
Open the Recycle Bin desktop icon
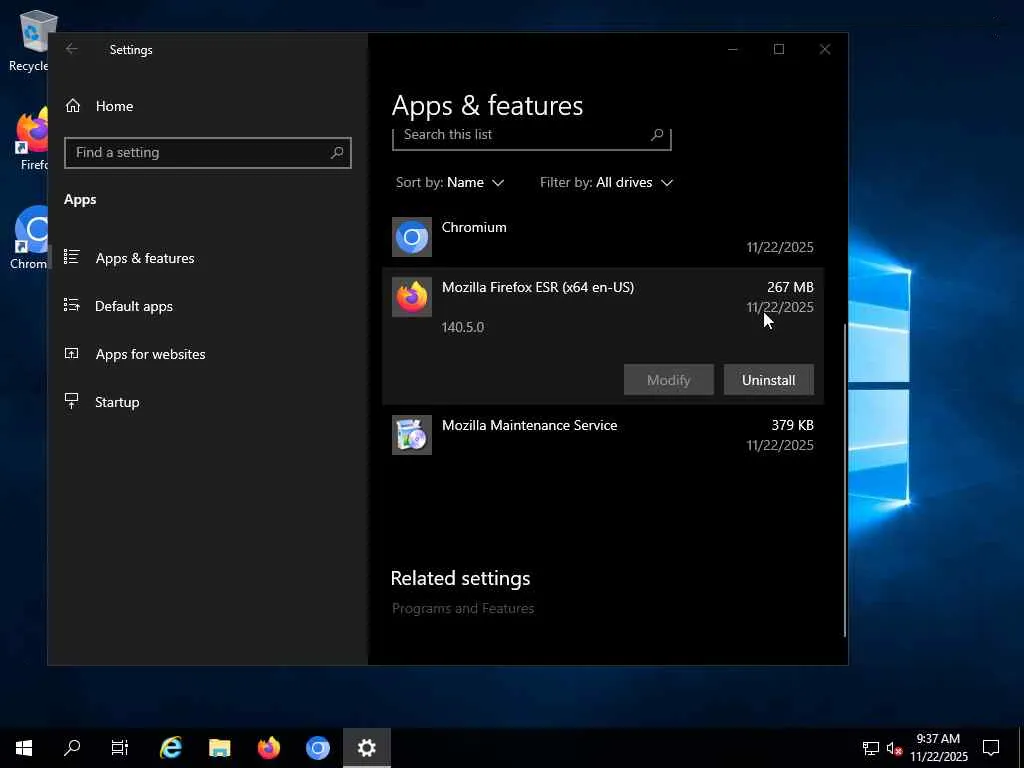[x=29, y=40]
